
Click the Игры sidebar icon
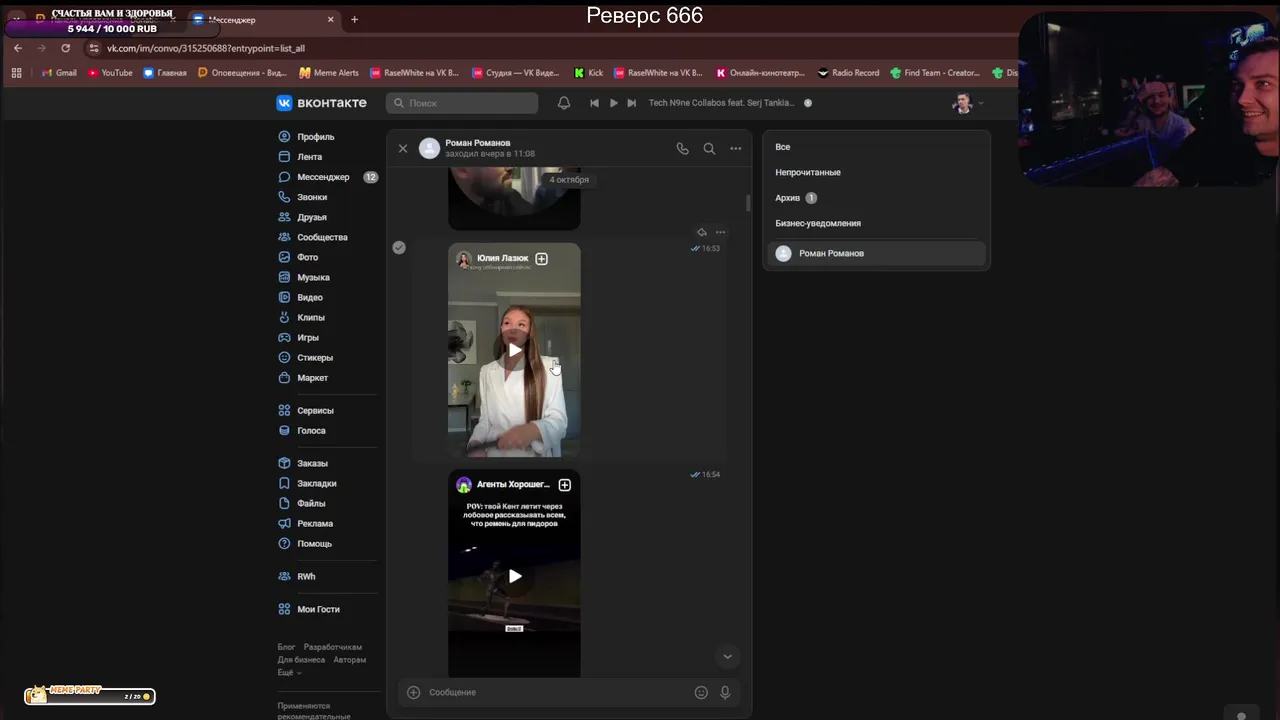click(285, 338)
